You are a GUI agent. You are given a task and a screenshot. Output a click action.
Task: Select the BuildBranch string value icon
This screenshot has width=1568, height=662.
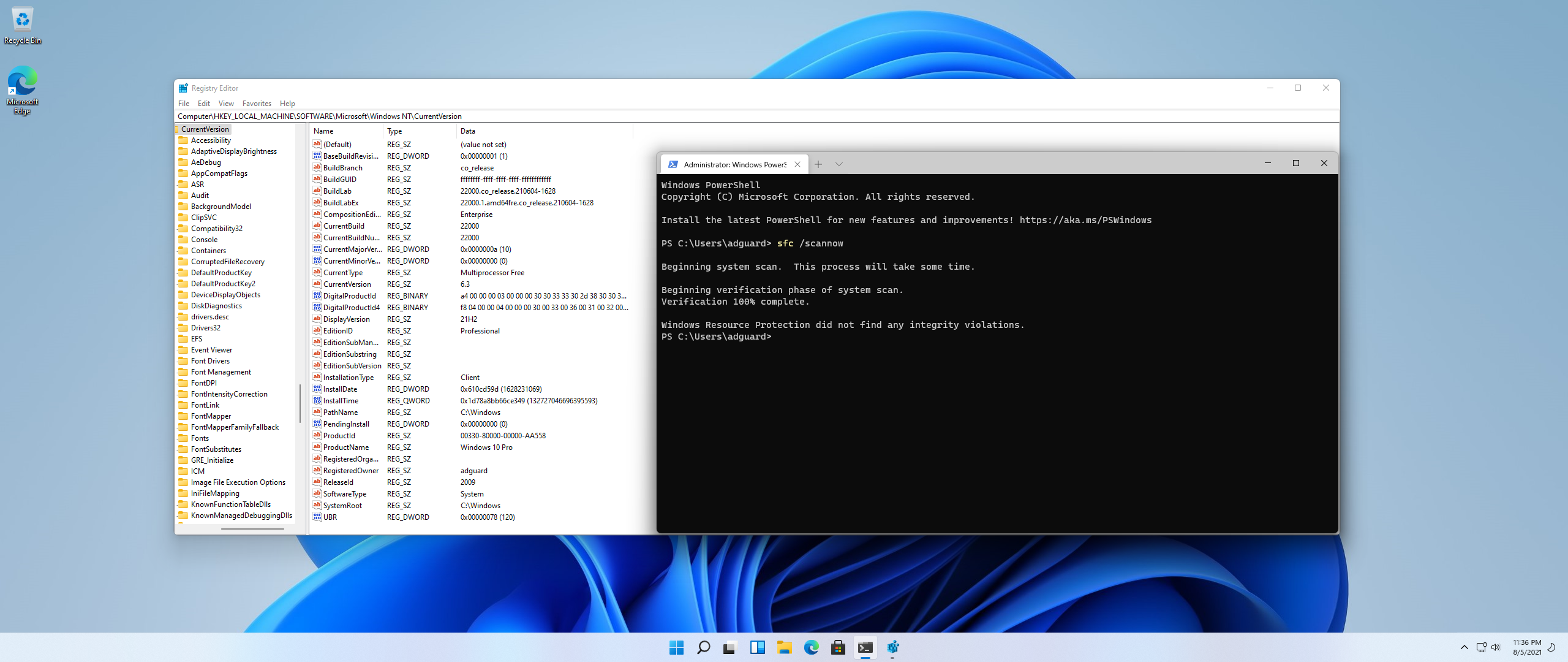coord(317,167)
